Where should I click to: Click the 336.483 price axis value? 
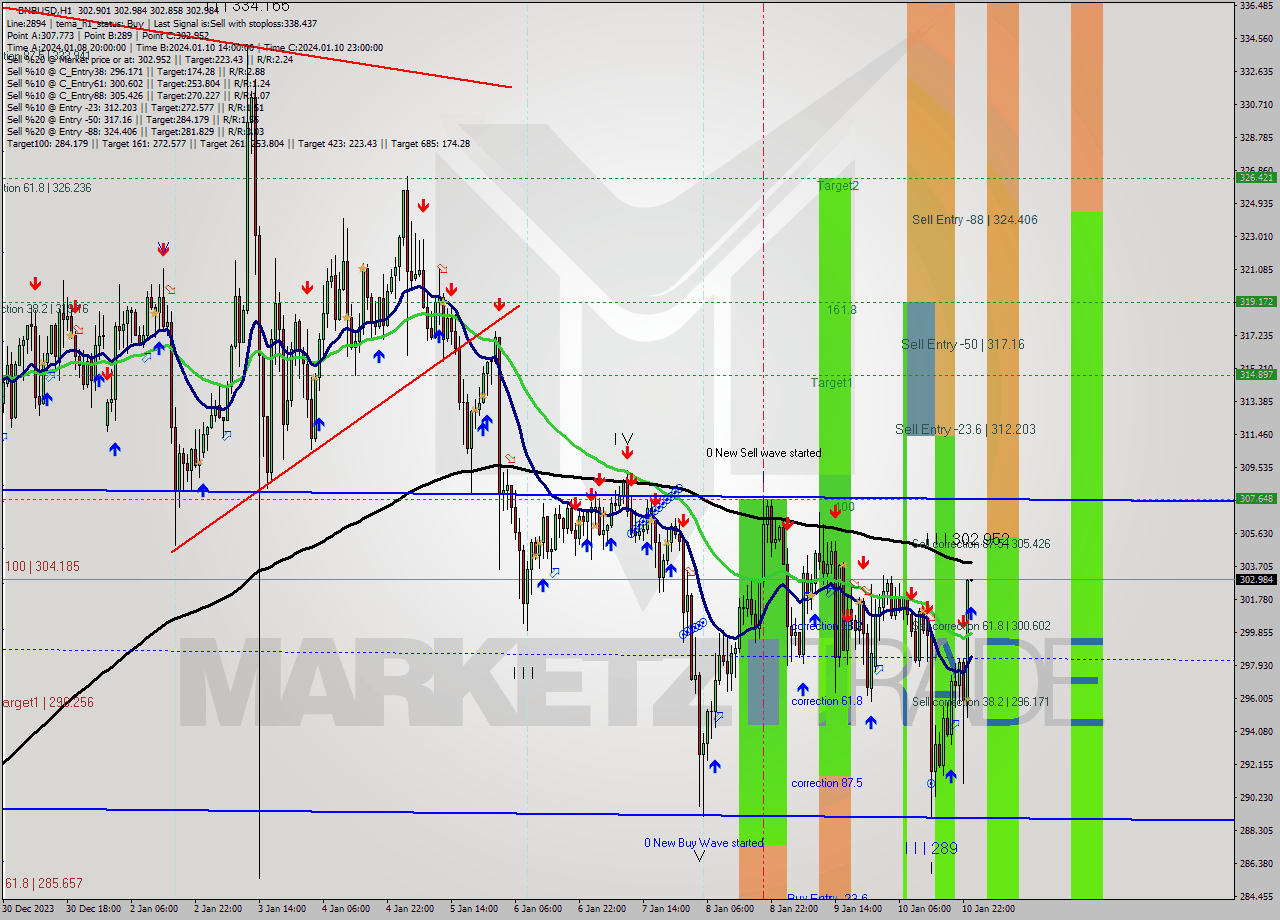click(1255, 6)
